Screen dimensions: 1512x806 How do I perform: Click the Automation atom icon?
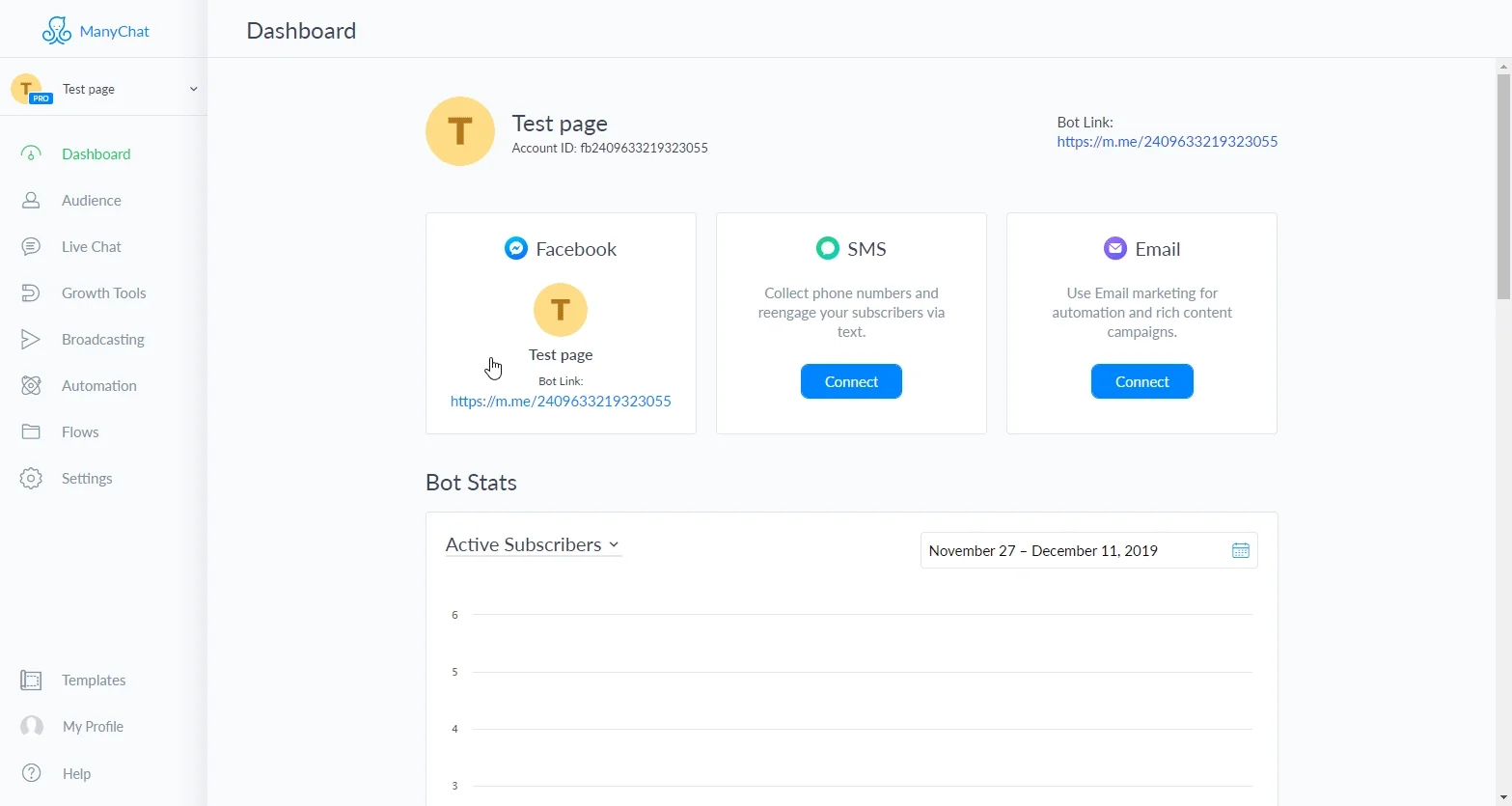pos(31,385)
